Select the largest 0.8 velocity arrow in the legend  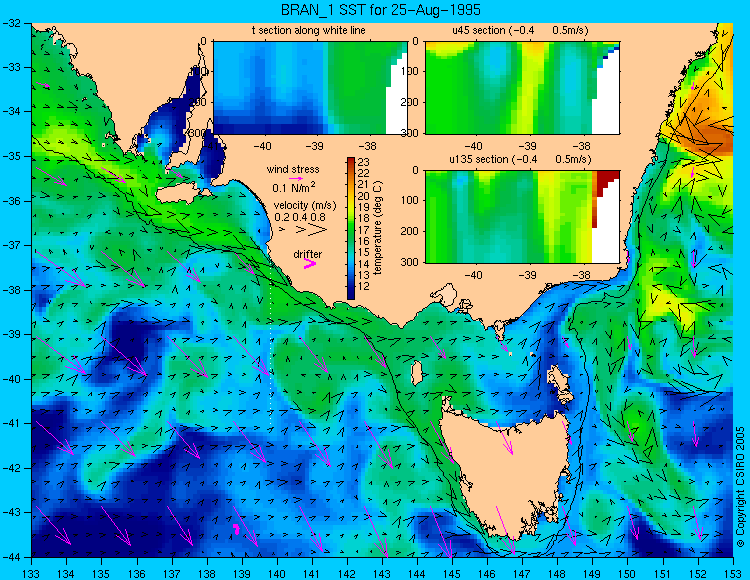click(x=318, y=230)
